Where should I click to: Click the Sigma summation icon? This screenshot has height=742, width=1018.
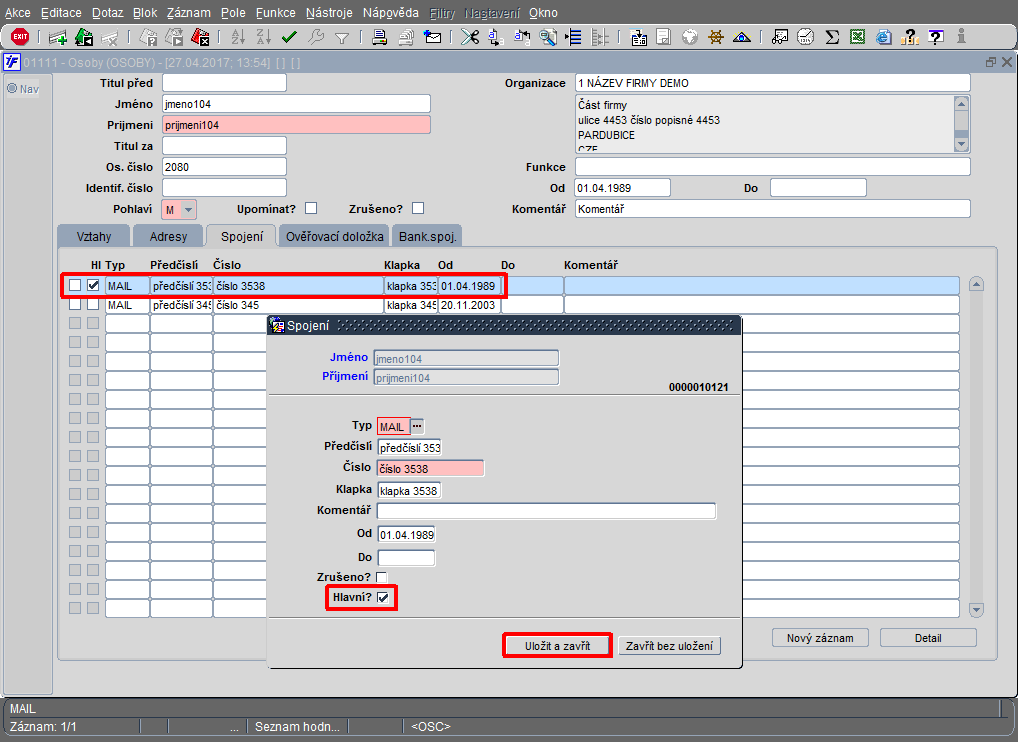[832, 38]
